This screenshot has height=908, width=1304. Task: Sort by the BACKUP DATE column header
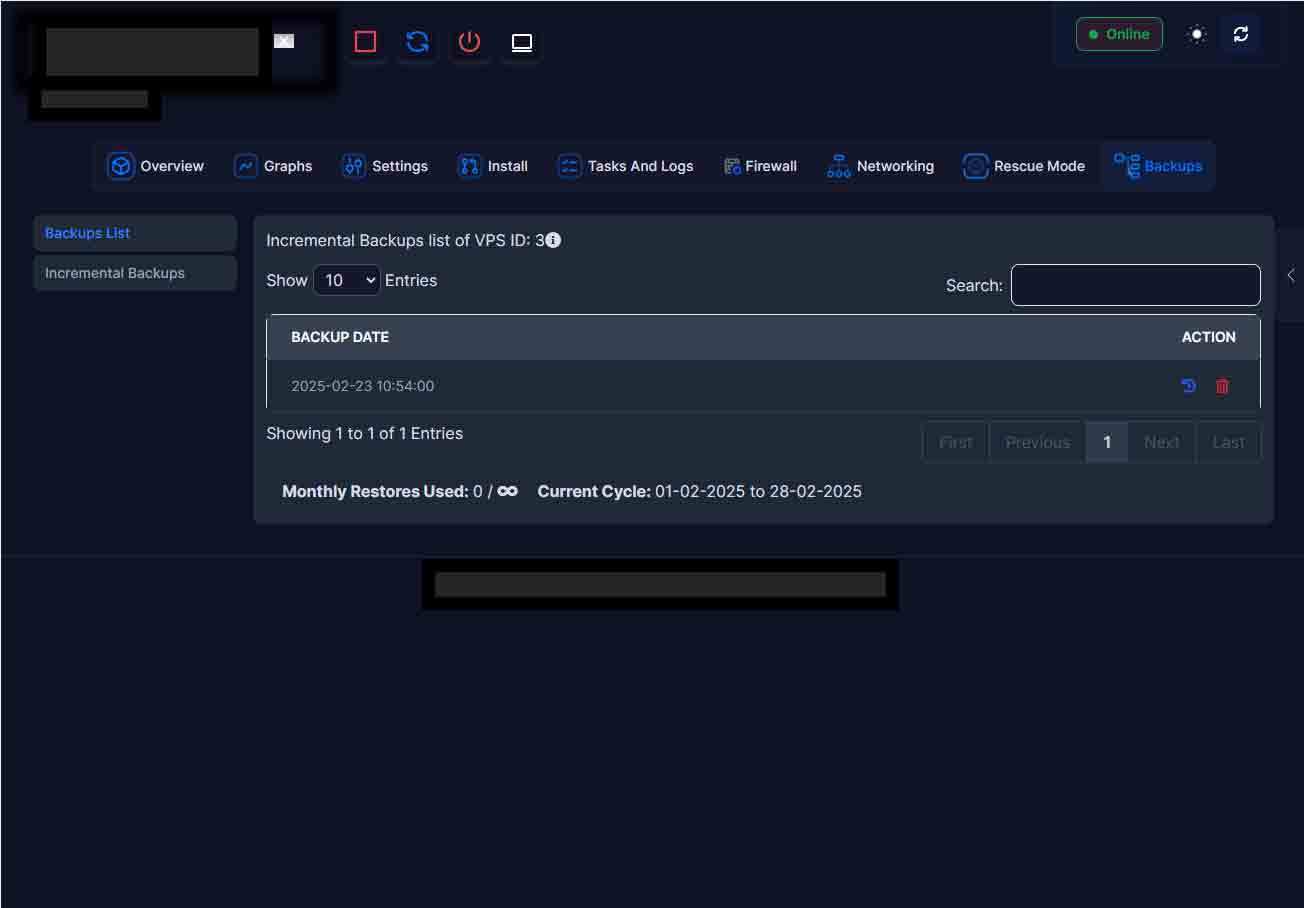(340, 337)
